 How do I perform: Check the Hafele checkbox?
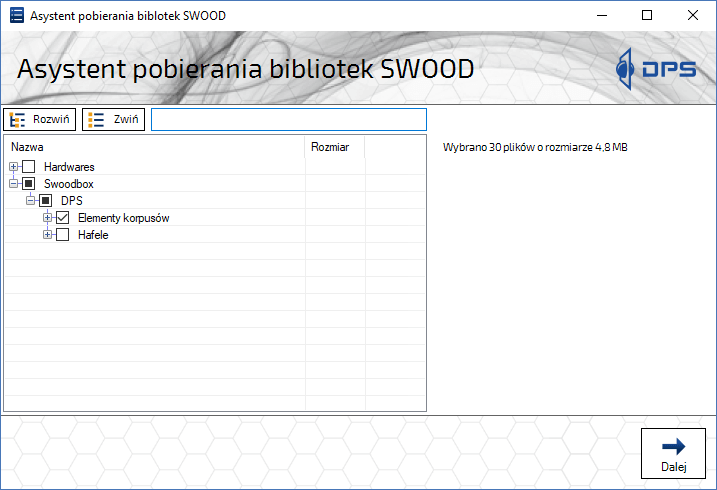[x=63, y=234]
